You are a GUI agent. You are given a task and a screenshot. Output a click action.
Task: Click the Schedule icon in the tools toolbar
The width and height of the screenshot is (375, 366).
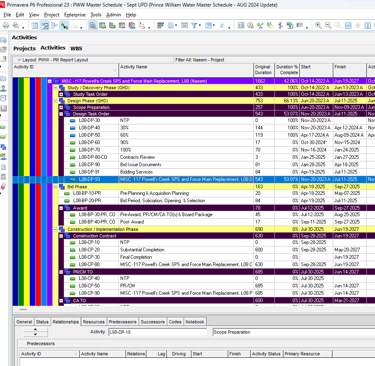pyautogui.click(x=250, y=26)
